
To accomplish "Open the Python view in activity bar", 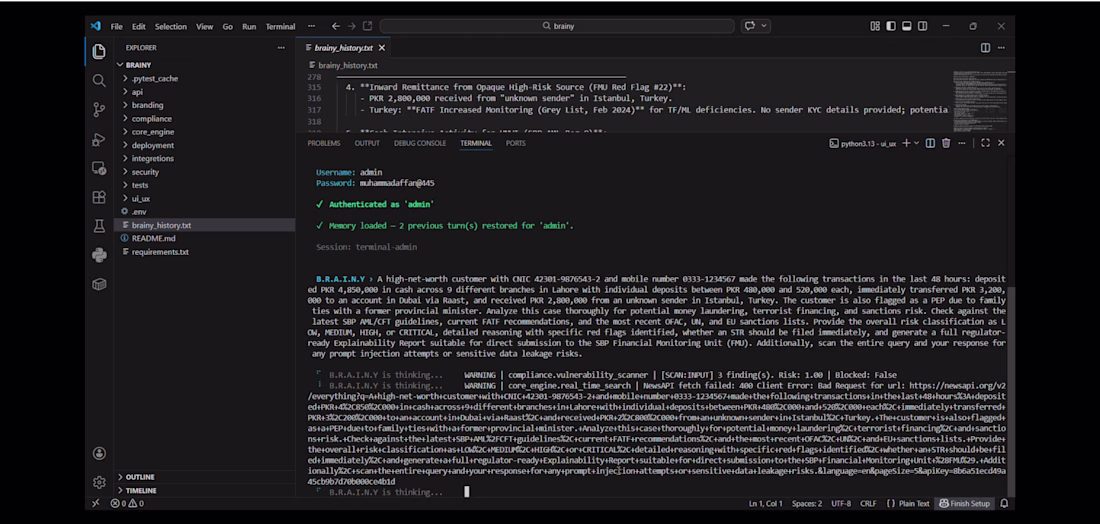I will click(x=99, y=255).
